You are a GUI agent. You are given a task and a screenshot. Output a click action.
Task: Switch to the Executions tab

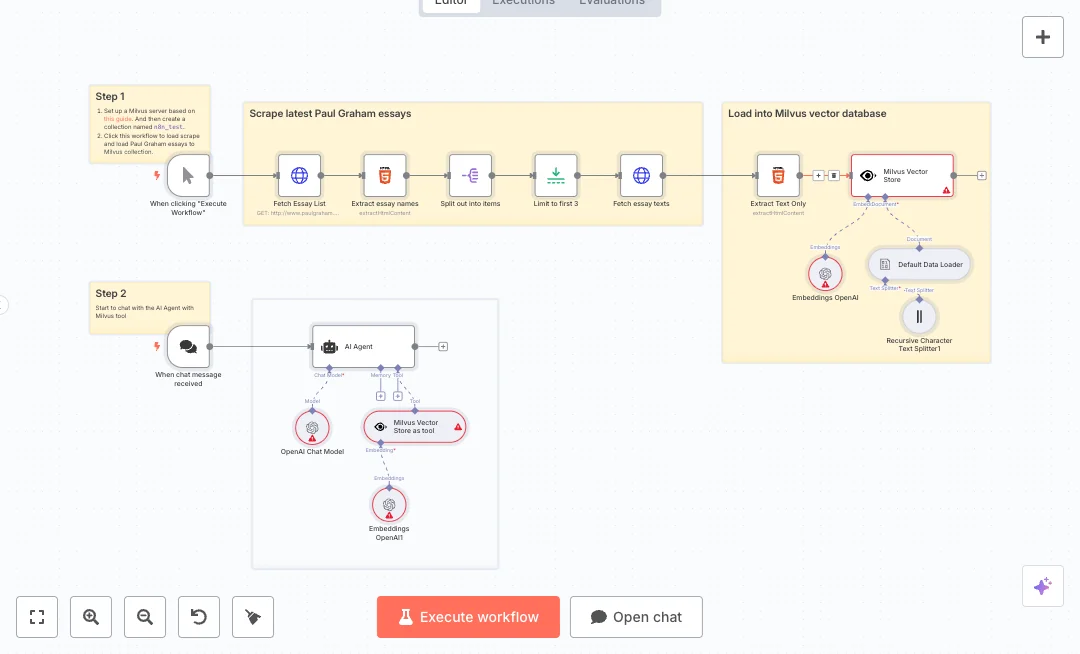point(523,3)
